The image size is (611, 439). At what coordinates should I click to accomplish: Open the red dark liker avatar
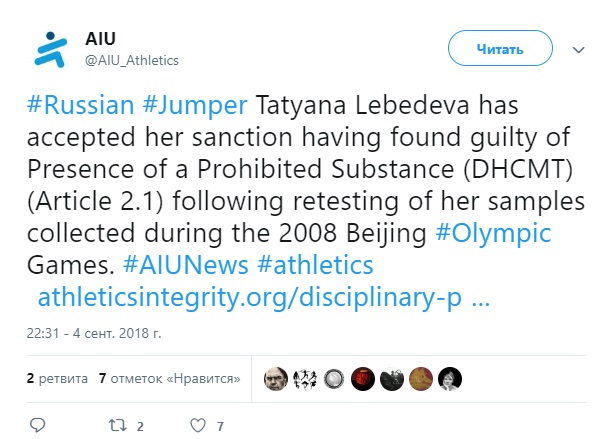[x=363, y=379]
